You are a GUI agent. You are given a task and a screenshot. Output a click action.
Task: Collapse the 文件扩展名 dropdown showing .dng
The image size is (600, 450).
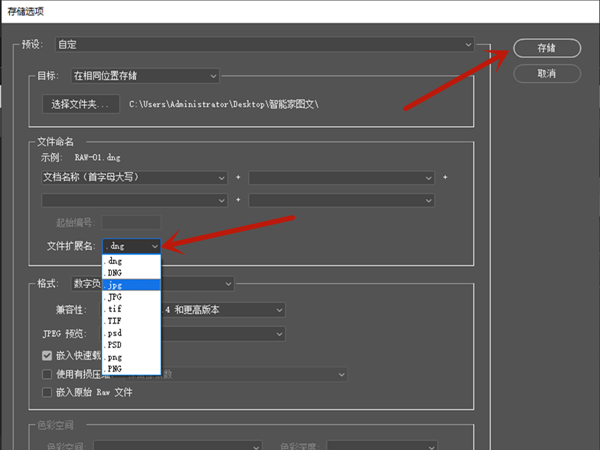point(131,245)
